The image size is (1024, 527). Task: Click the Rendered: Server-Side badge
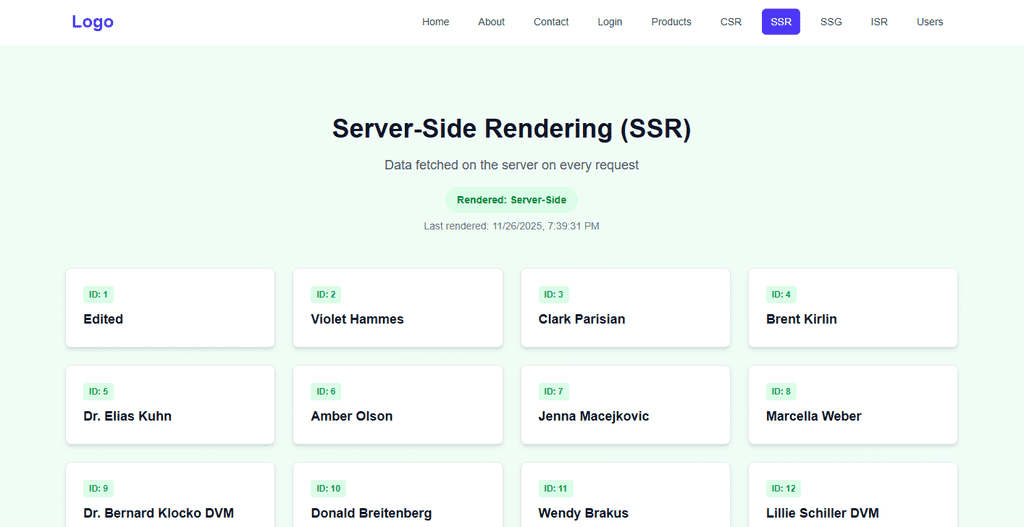pos(511,200)
